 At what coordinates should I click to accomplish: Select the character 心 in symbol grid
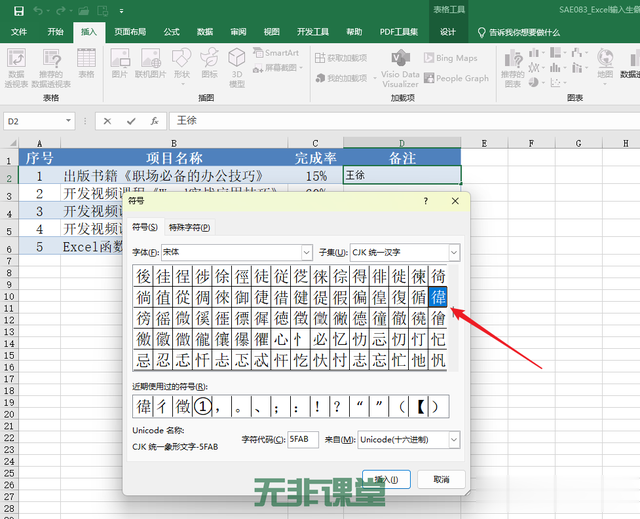click(281, 339)
